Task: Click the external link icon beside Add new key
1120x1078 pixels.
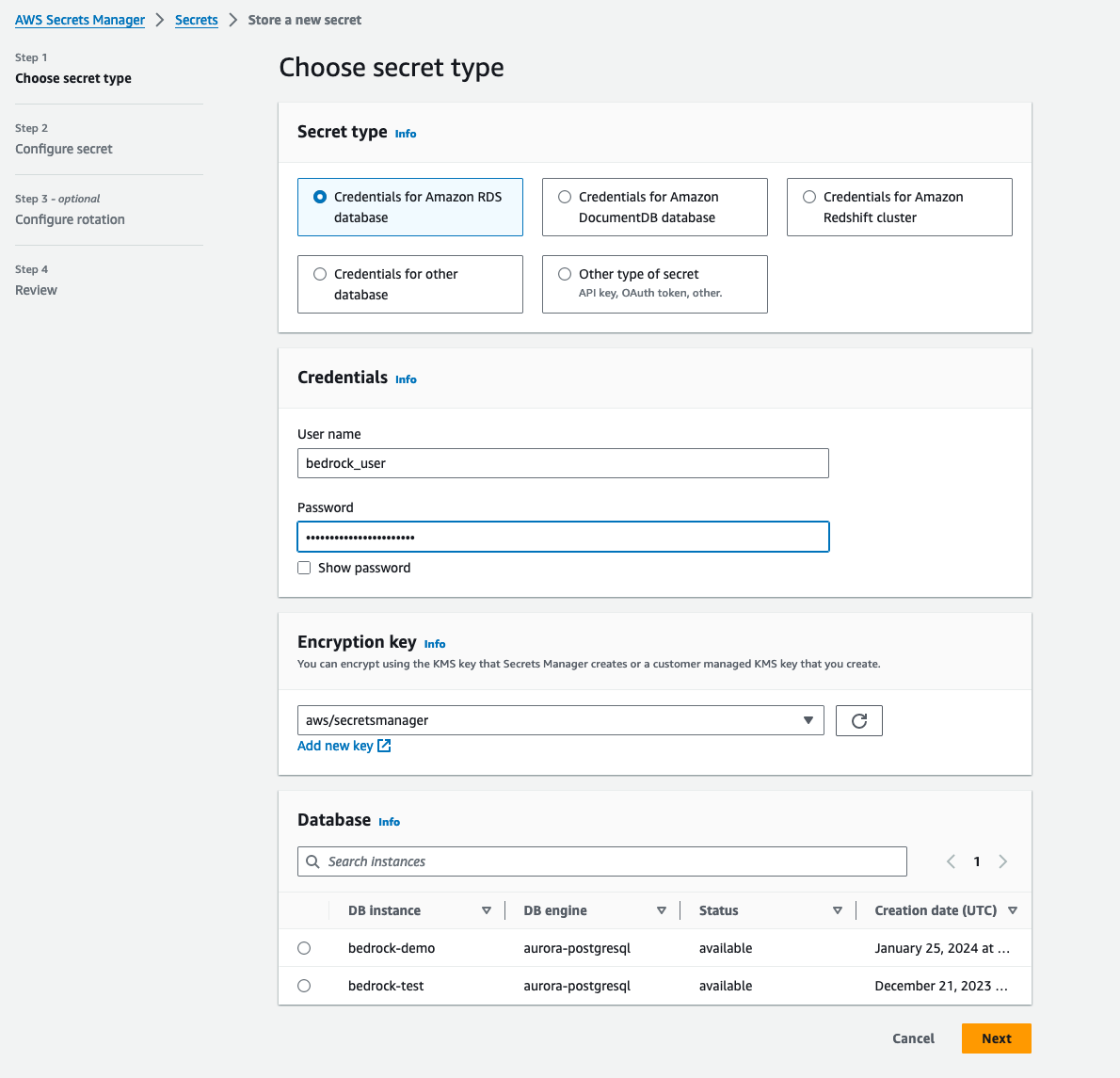Action: (x=384, y=746)
